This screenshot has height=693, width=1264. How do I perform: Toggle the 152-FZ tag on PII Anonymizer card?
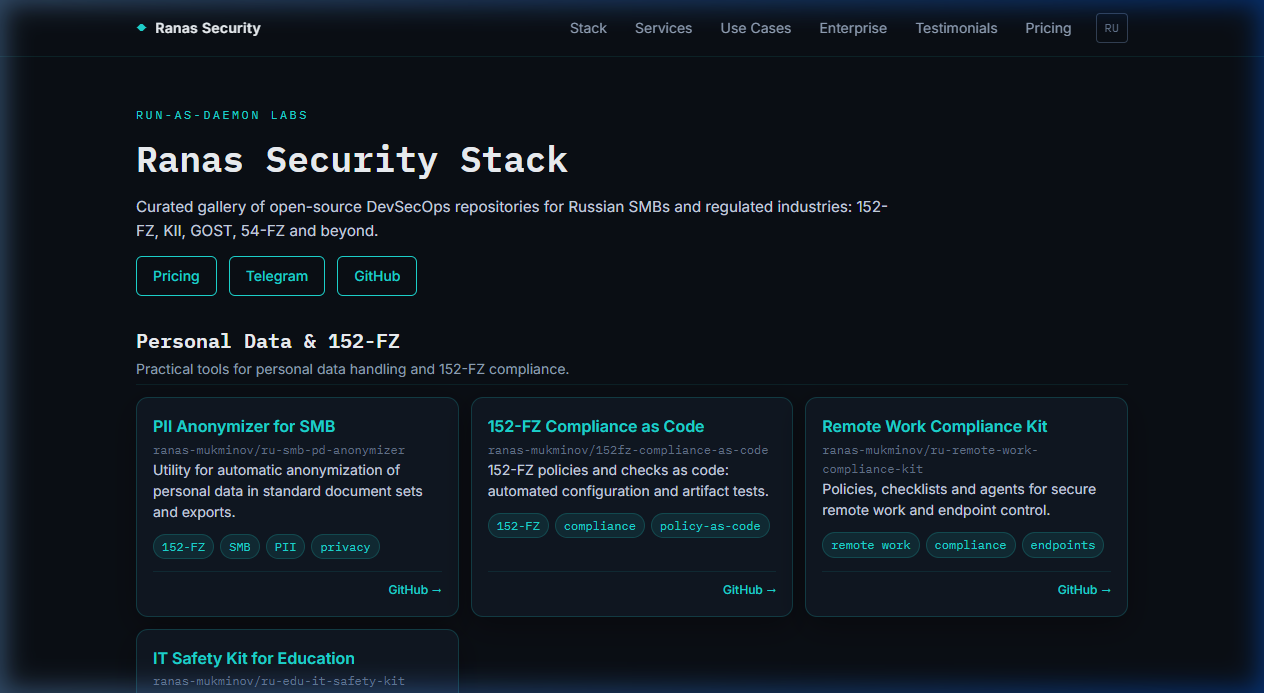pos(183,546)
